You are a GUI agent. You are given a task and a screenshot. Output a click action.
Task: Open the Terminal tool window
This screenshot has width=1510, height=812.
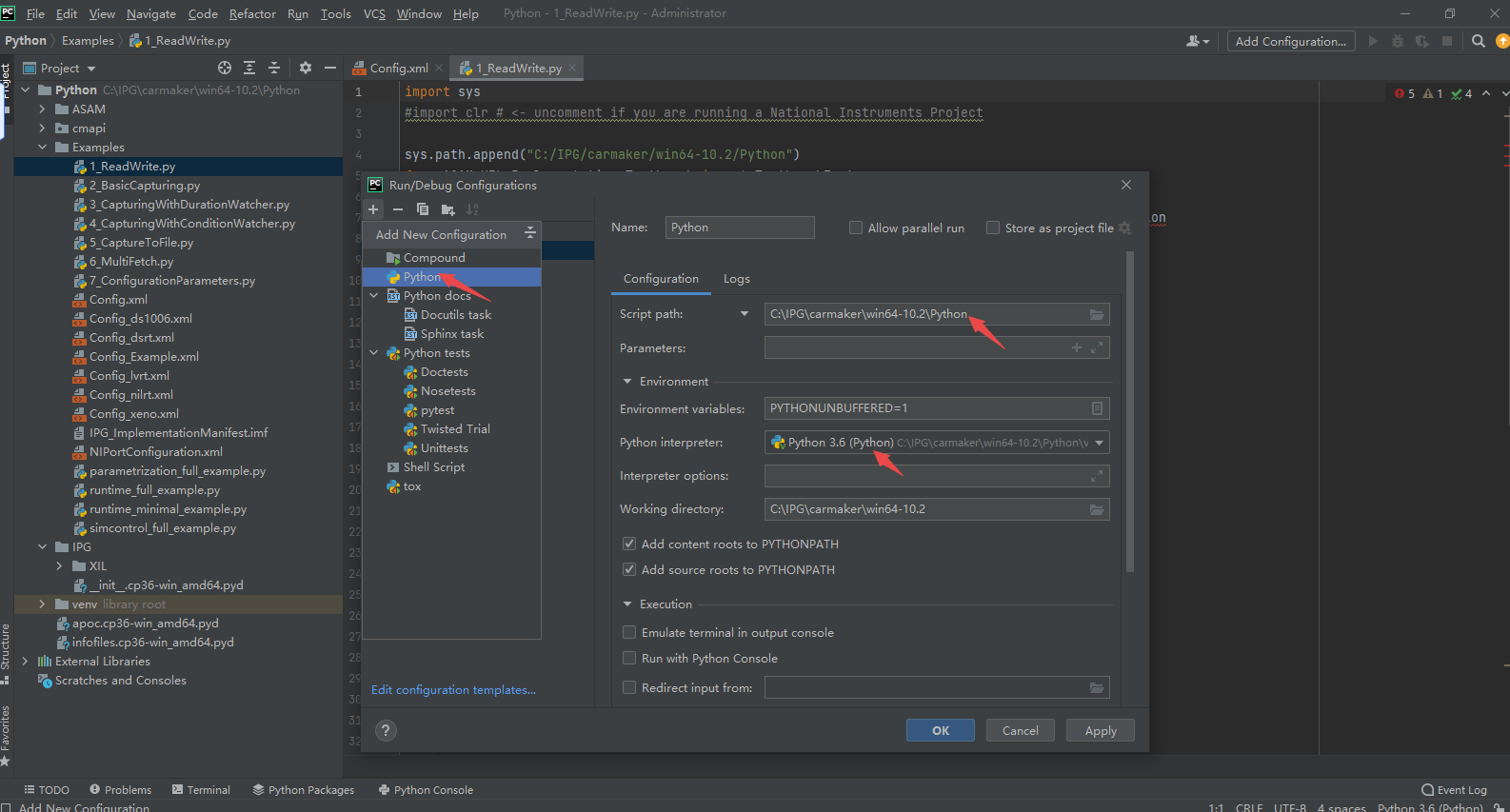(x=201, y=790)
